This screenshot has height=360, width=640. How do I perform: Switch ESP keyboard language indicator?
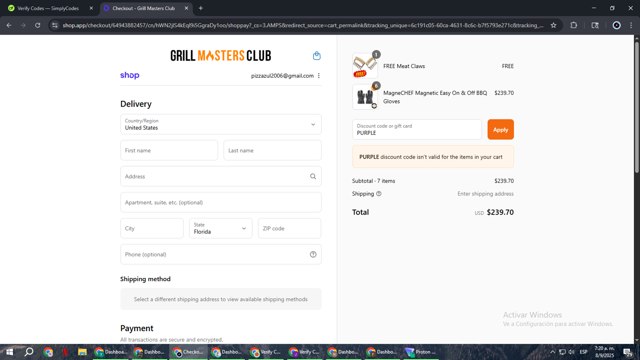pyautogui.click(x=584, y=352)
